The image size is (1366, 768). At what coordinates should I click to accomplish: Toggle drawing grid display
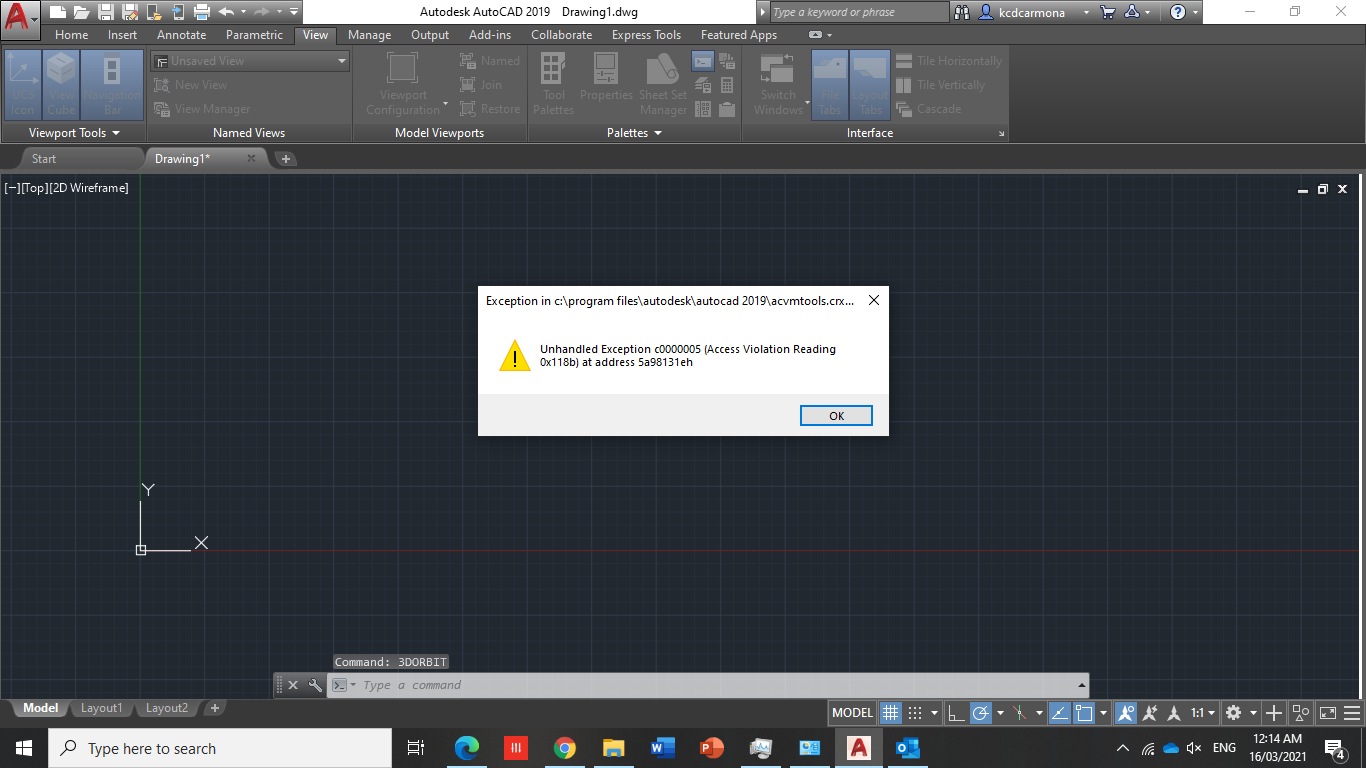890,713
